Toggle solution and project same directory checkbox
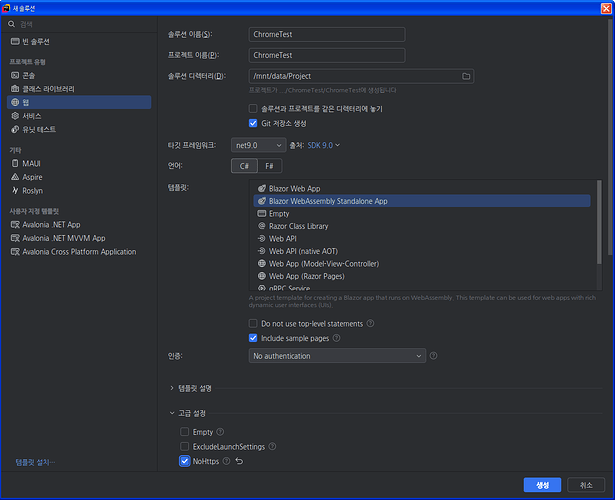 253,109
